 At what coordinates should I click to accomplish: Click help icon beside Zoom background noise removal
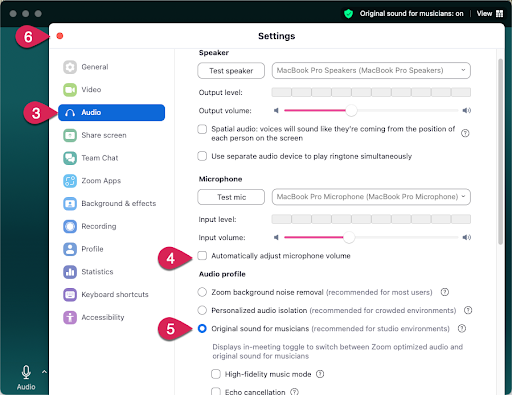click(445, 292)
